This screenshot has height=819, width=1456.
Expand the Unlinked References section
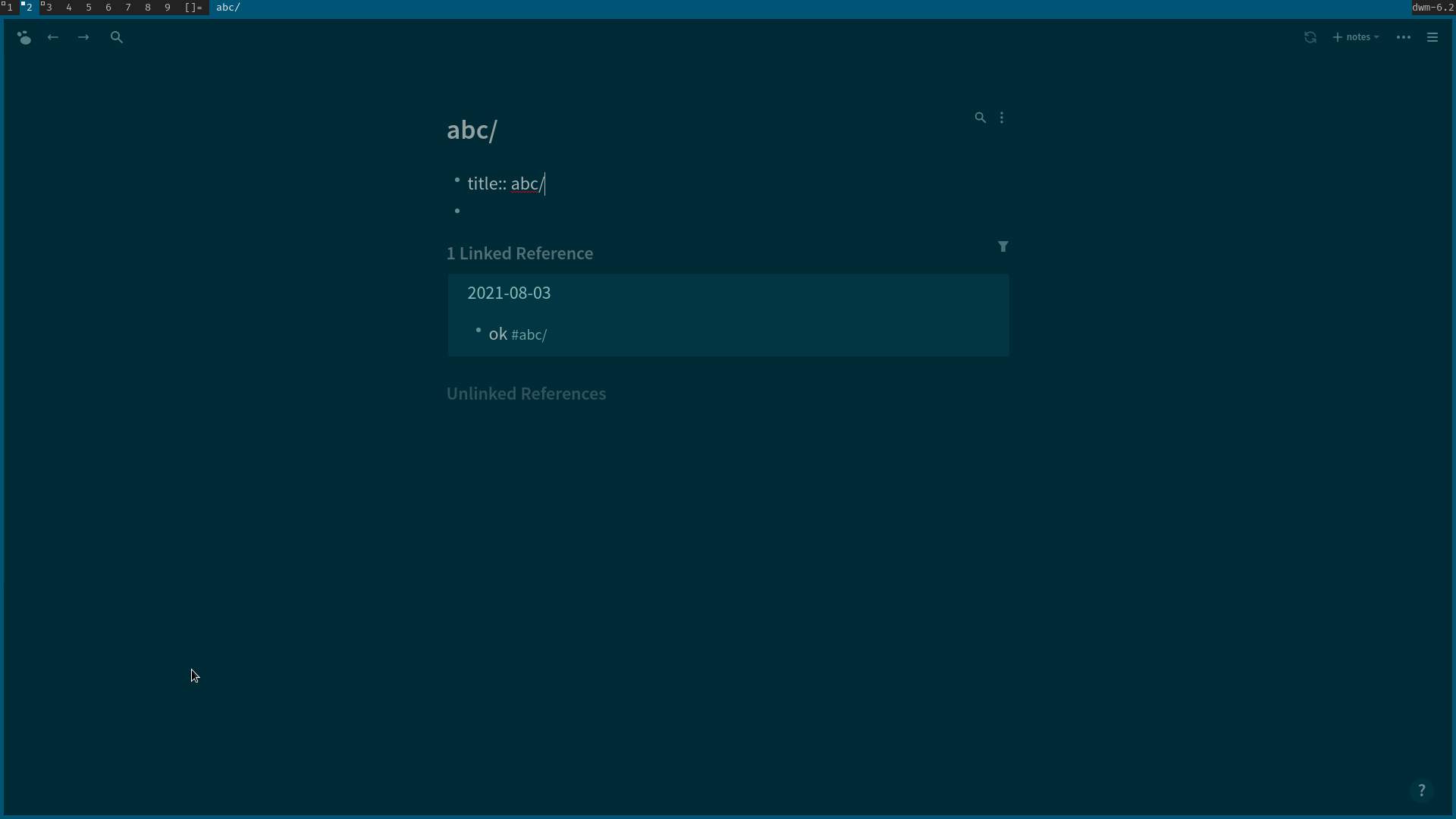tap(526, 394)
